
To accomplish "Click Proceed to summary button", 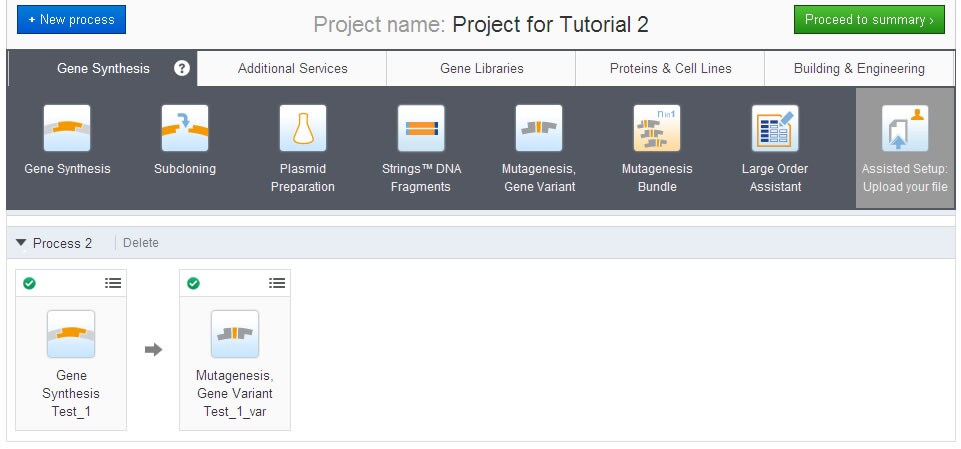I will [x=868, y=19].
